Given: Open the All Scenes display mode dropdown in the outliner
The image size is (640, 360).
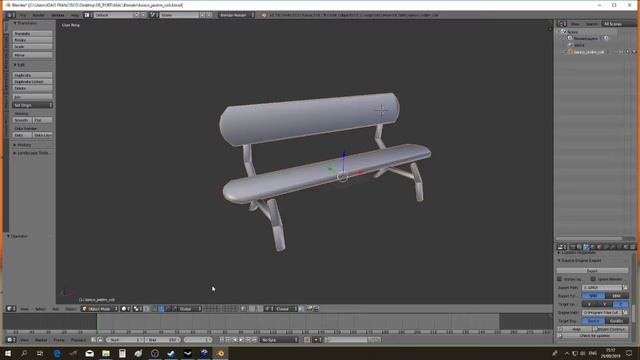Looking at the screenshot, I should coord(618,24).
